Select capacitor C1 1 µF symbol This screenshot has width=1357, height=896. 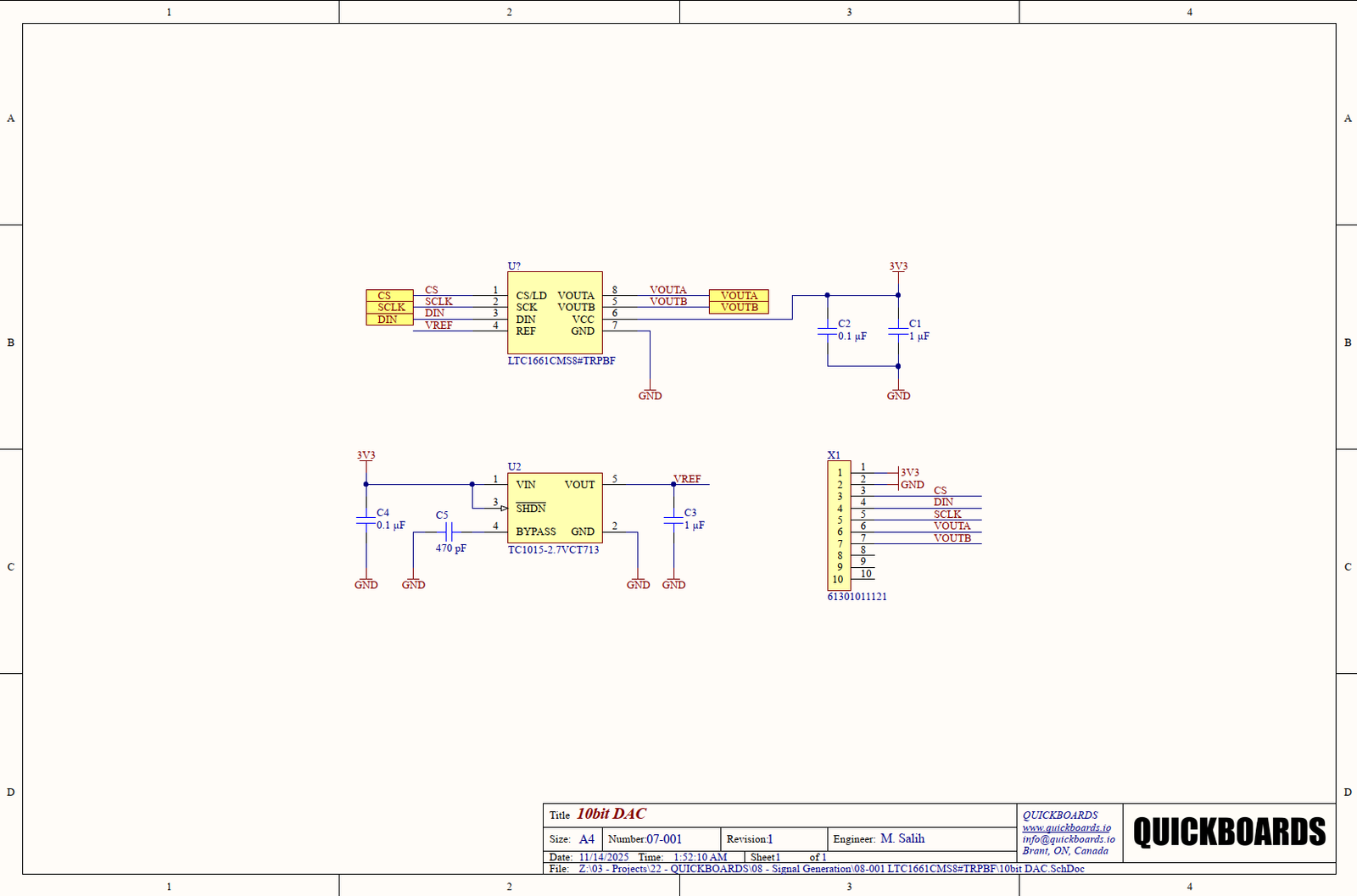(898, 331)
